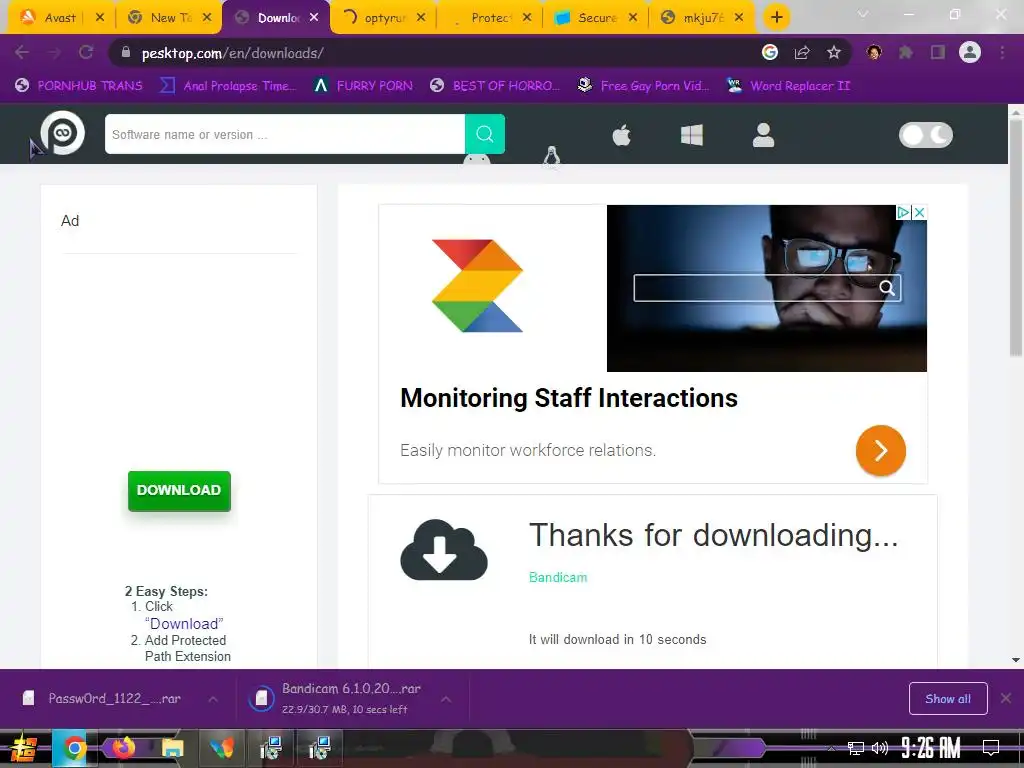
Task: Focus the software name search field
Action: pyautogui.click(x=285, y=134)
